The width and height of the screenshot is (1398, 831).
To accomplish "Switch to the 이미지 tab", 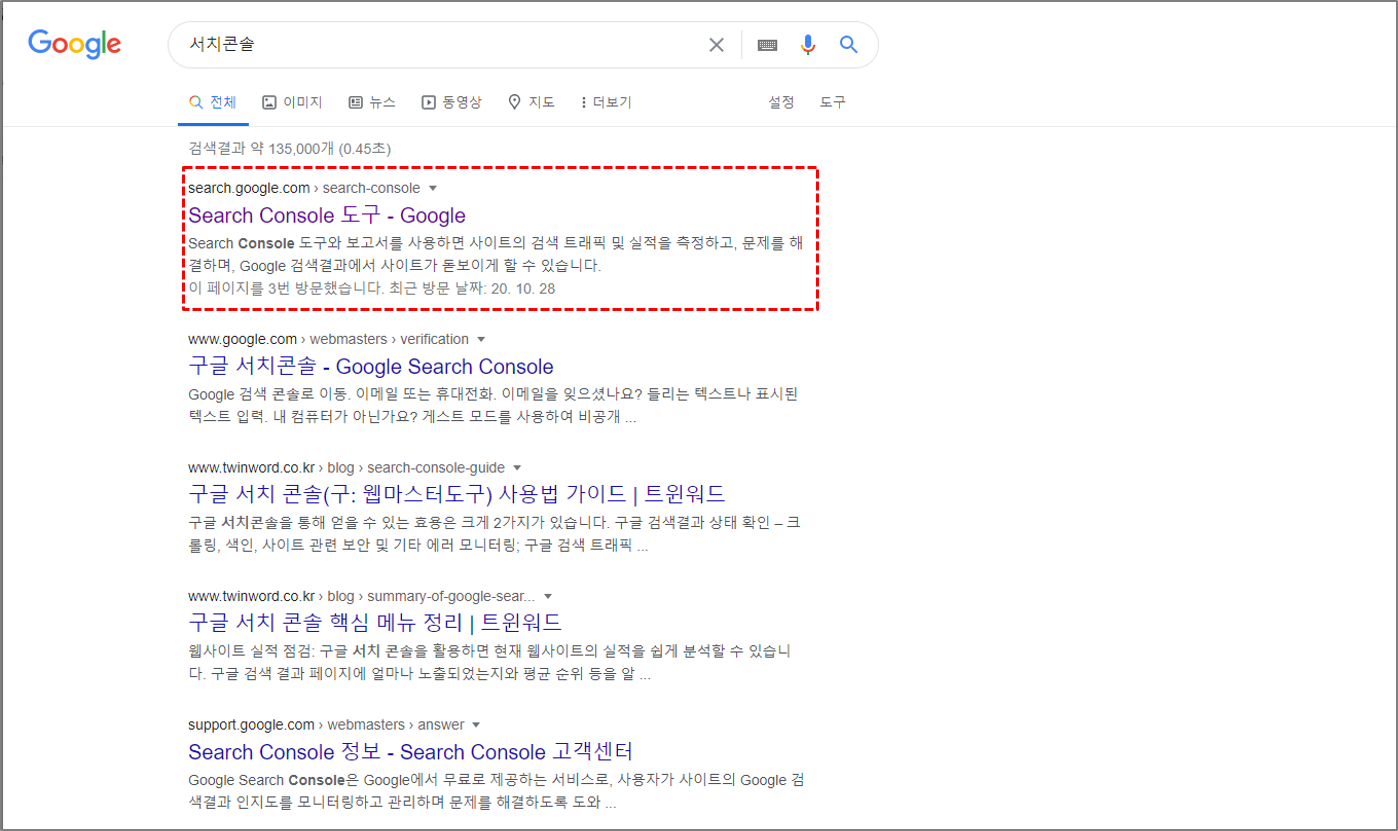I will point(292,102).
